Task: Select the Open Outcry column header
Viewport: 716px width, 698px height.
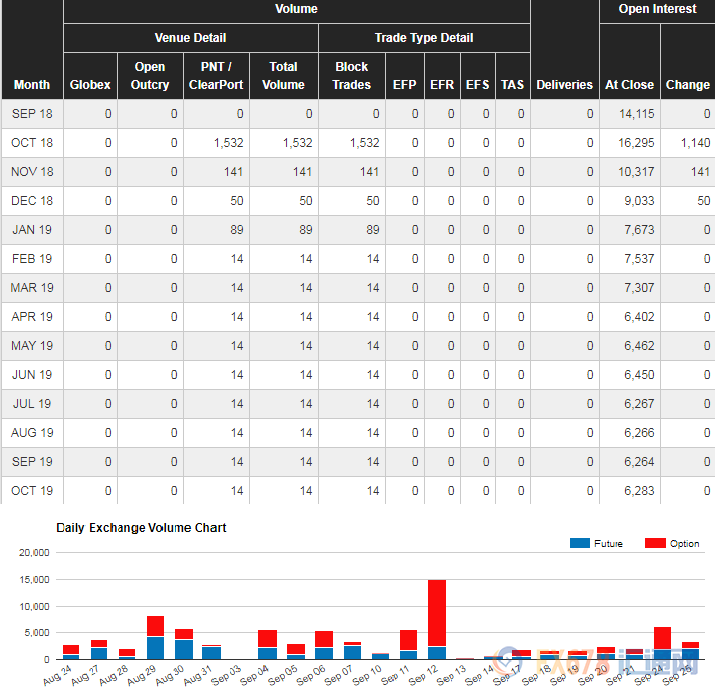Action: tap(150, 76)
